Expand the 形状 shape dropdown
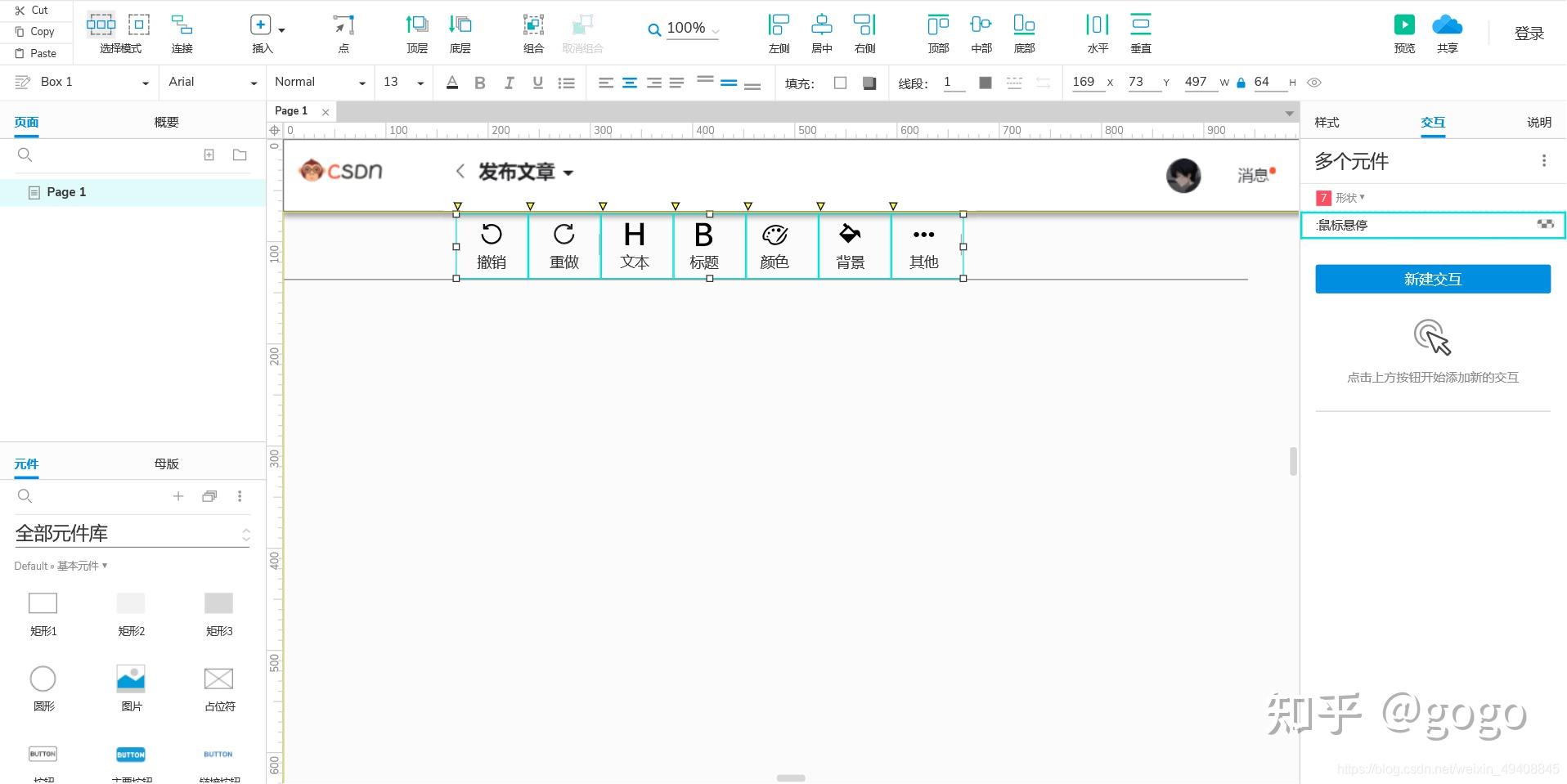The image size is (1567, 784). 1349,198
